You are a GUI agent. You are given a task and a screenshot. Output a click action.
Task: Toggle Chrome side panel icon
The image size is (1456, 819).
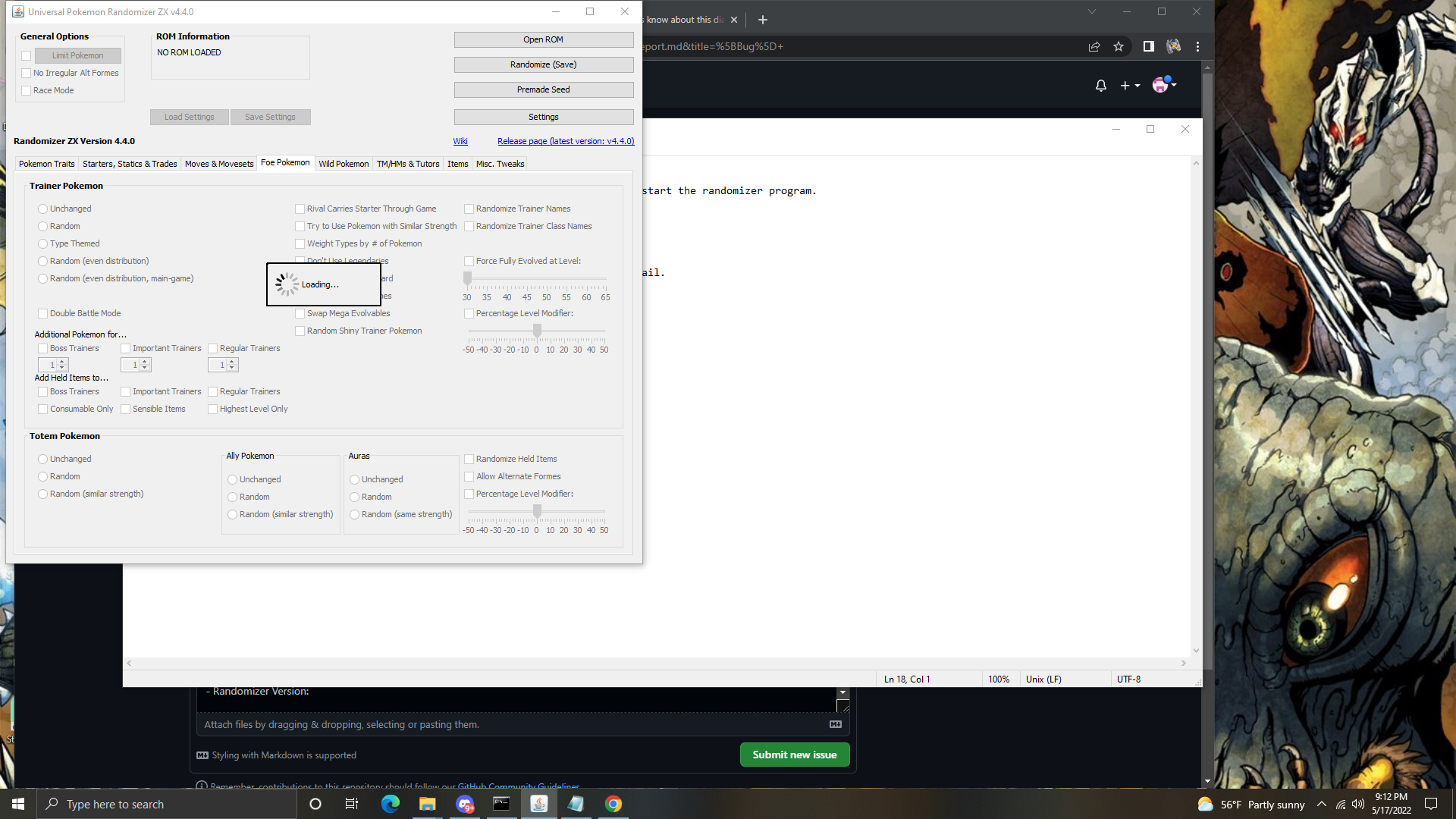pyautogui.click(x=1148, y=46)
